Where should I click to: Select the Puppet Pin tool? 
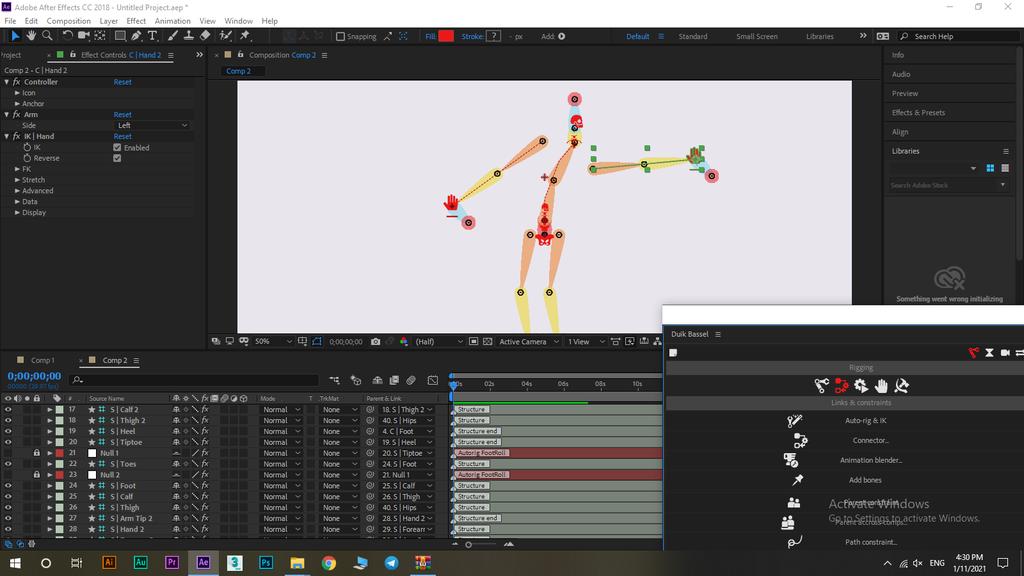pos(245,36)
